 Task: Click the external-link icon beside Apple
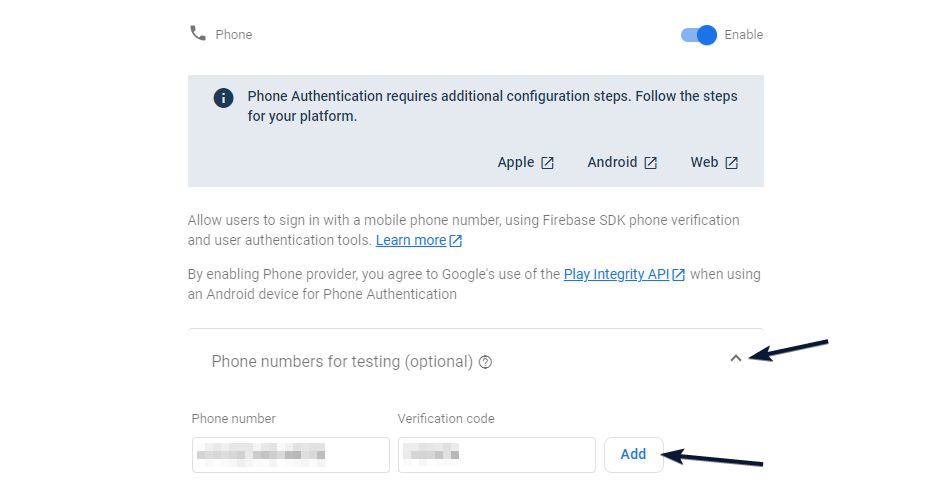click(547, 163)
